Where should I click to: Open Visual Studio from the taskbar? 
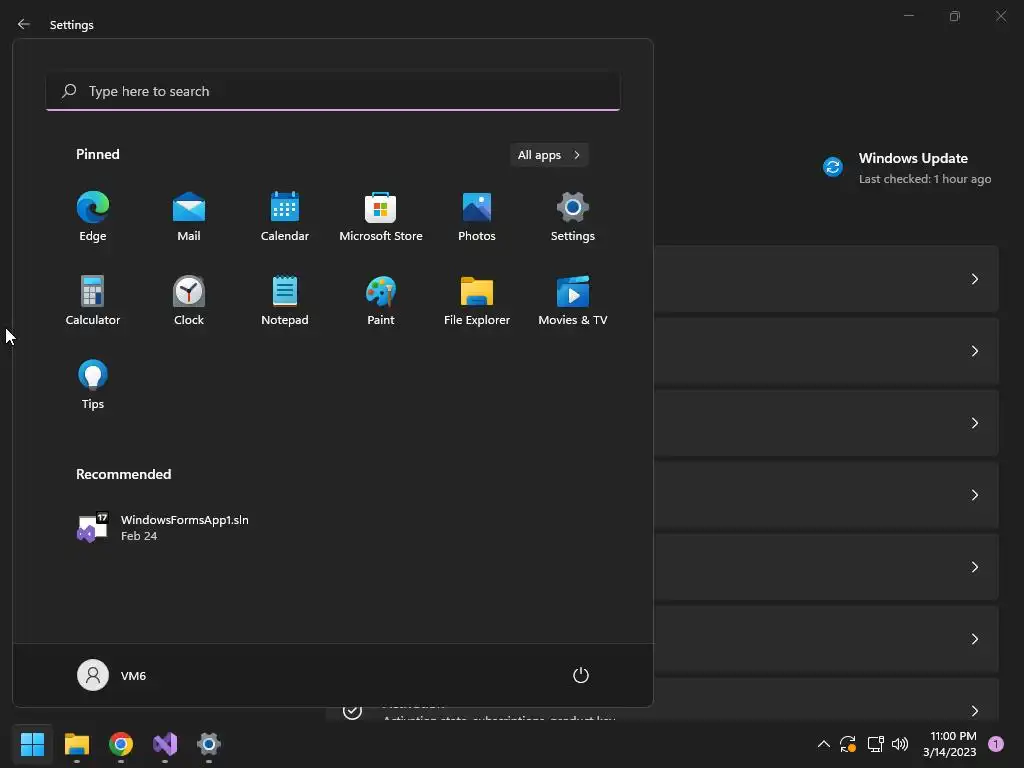click(x=165, y=743)
